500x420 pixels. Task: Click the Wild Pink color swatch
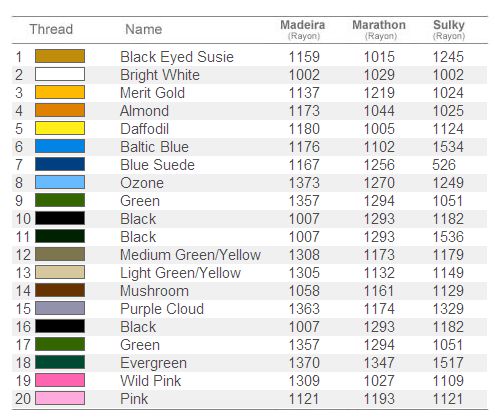tap(60, 380)
